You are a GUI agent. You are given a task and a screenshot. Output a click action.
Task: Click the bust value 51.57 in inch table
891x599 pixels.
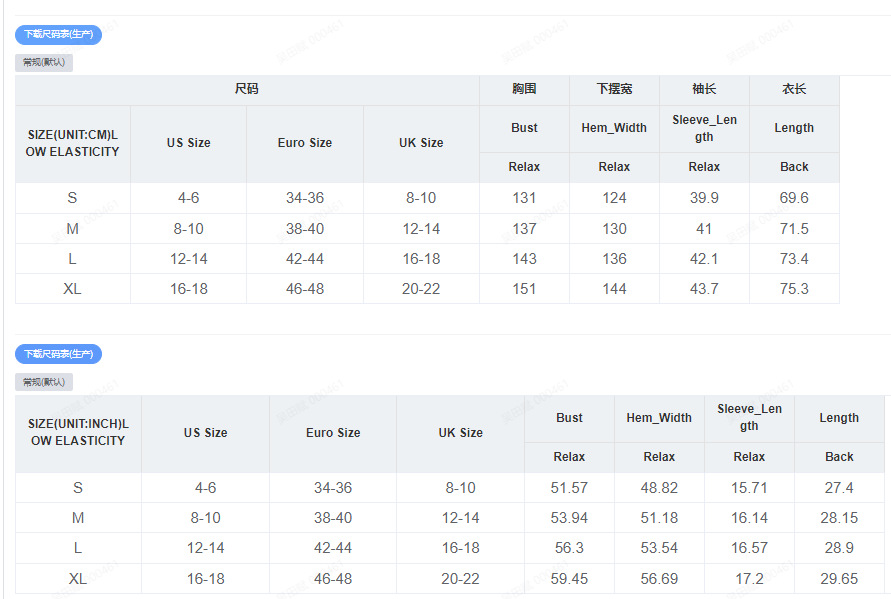coord(569,488)
